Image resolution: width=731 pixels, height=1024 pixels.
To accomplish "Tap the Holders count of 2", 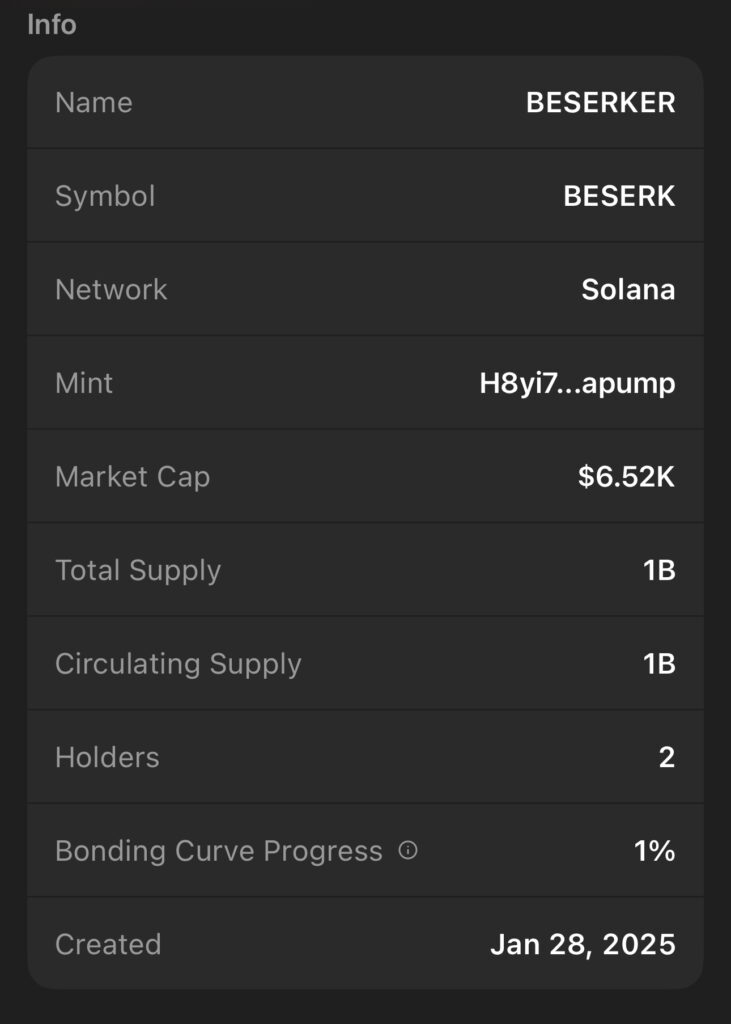I will (x=667, y=758).
